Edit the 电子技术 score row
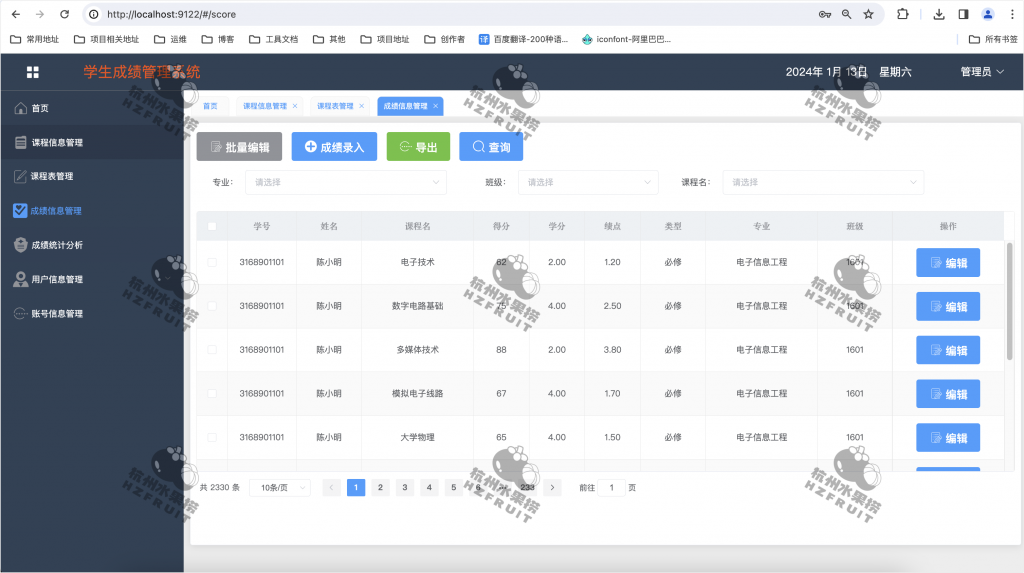This screenshot has height=573, width=1024. [948, 263]
